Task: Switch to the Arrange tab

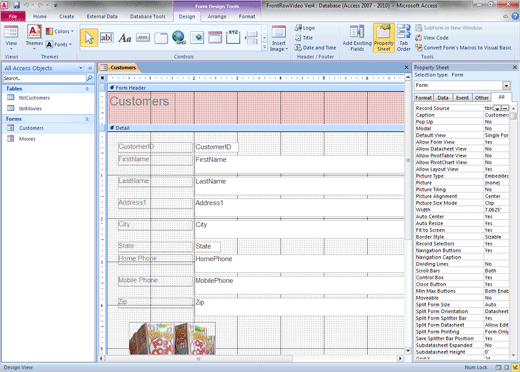Action: [217, 16]
